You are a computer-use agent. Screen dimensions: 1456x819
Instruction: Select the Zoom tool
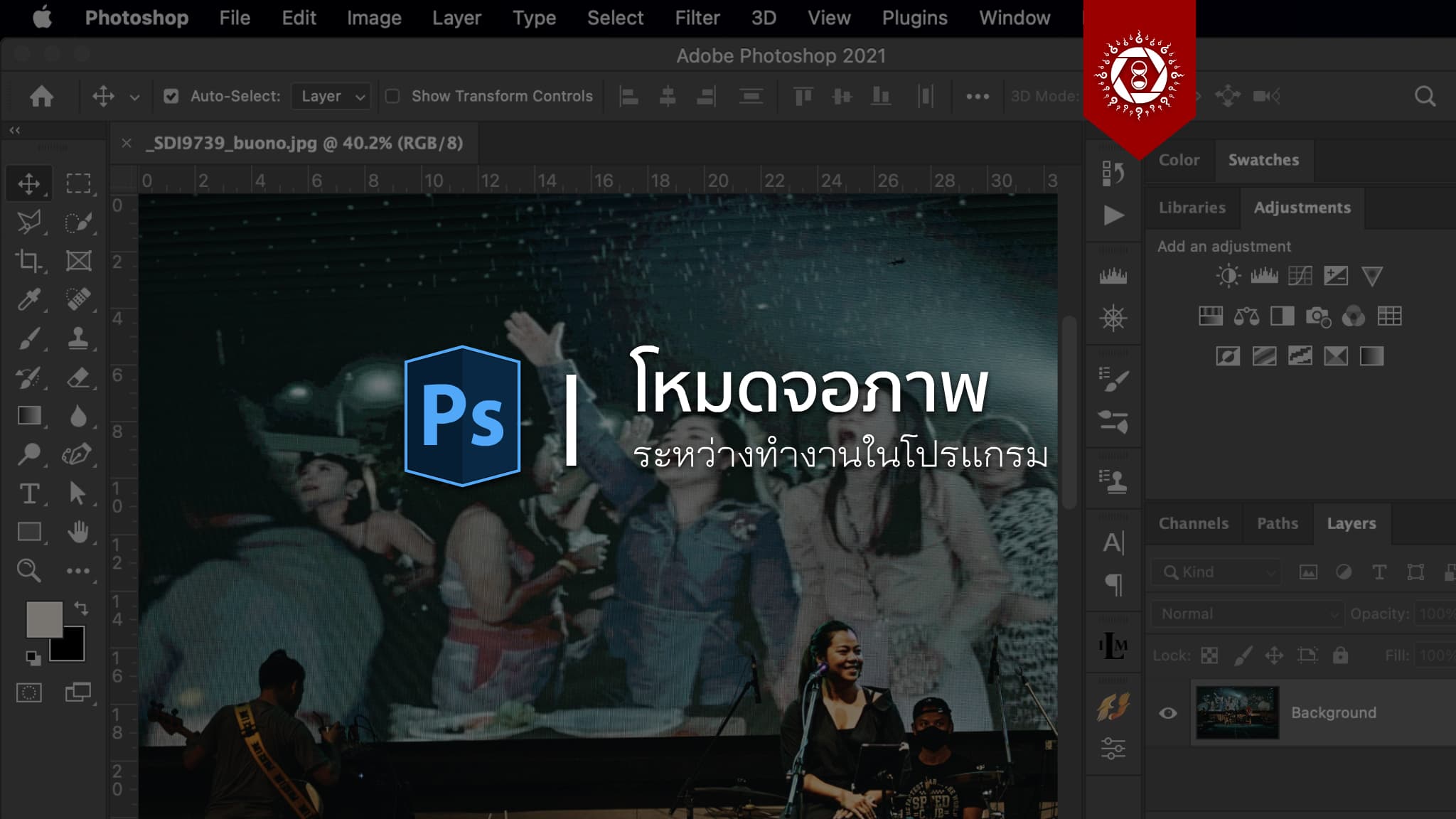[28, 570]
